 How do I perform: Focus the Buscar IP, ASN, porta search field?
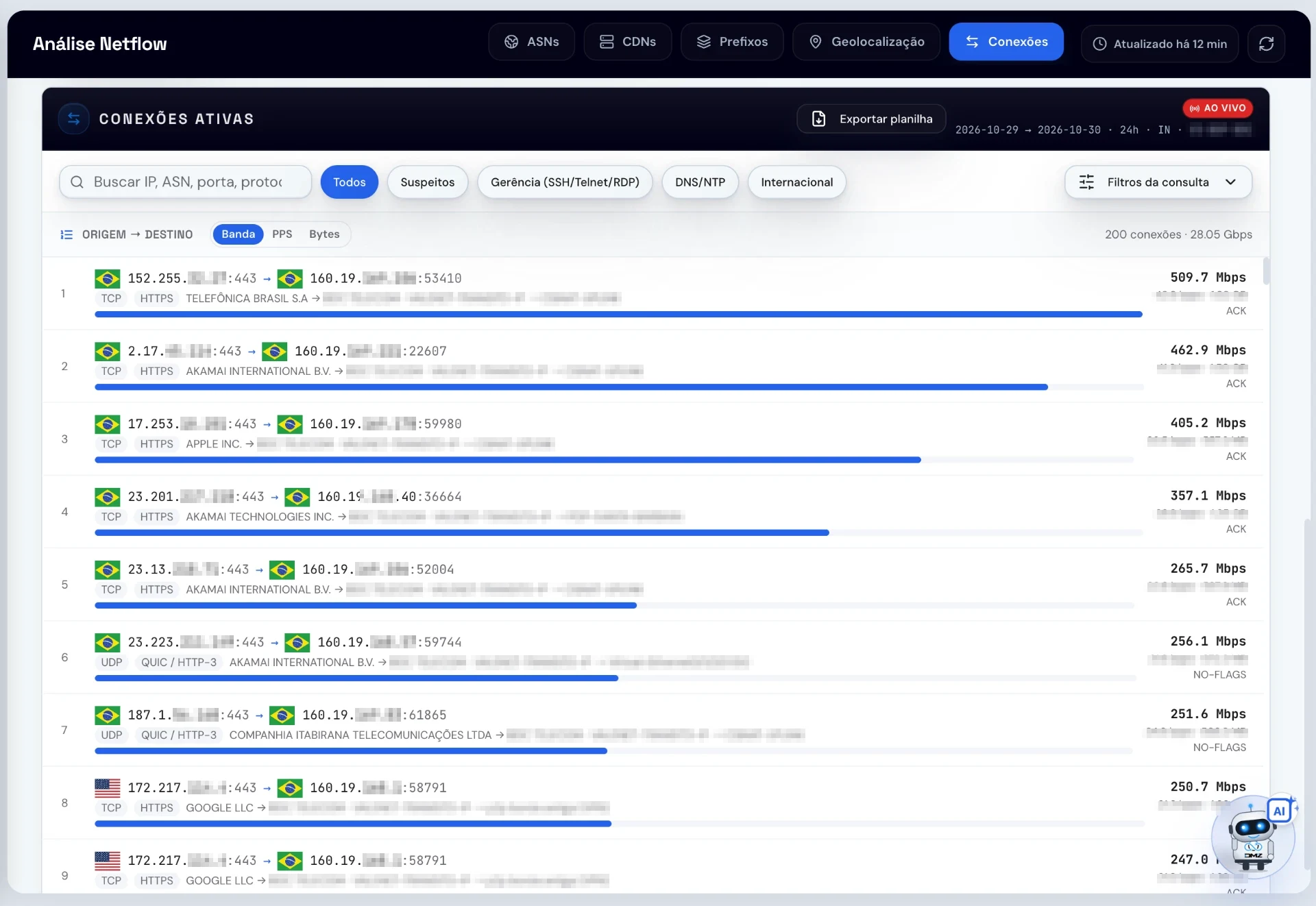185,182
